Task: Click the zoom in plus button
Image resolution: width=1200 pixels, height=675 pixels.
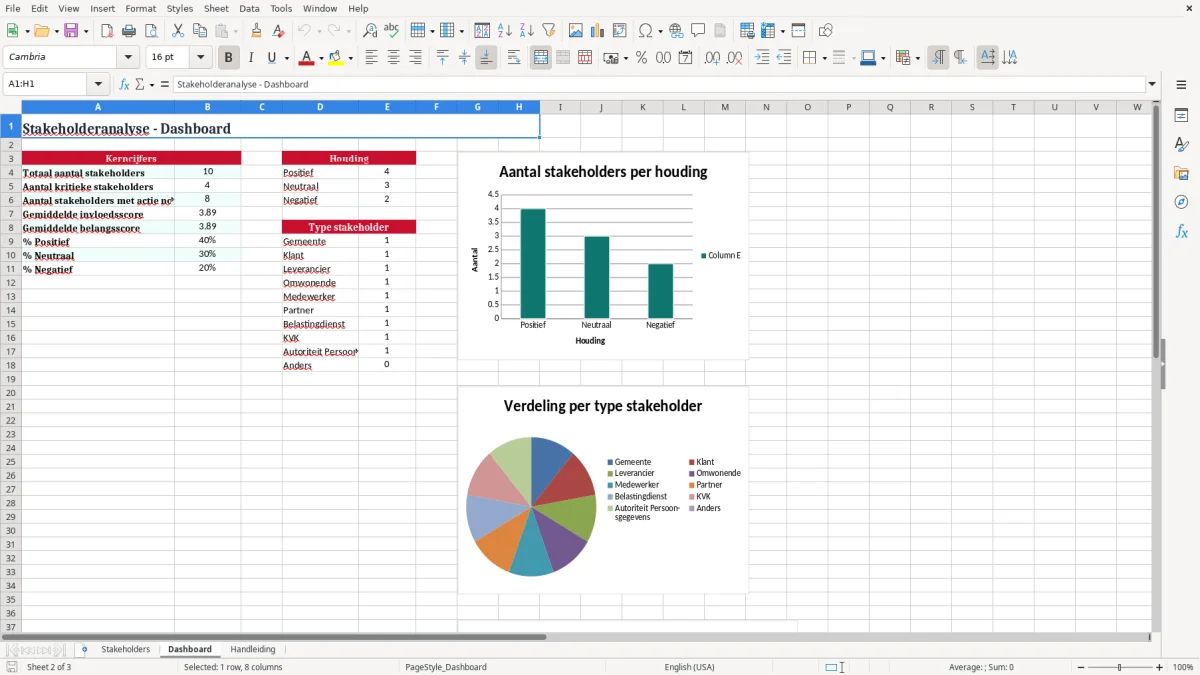Action: 1160,667
